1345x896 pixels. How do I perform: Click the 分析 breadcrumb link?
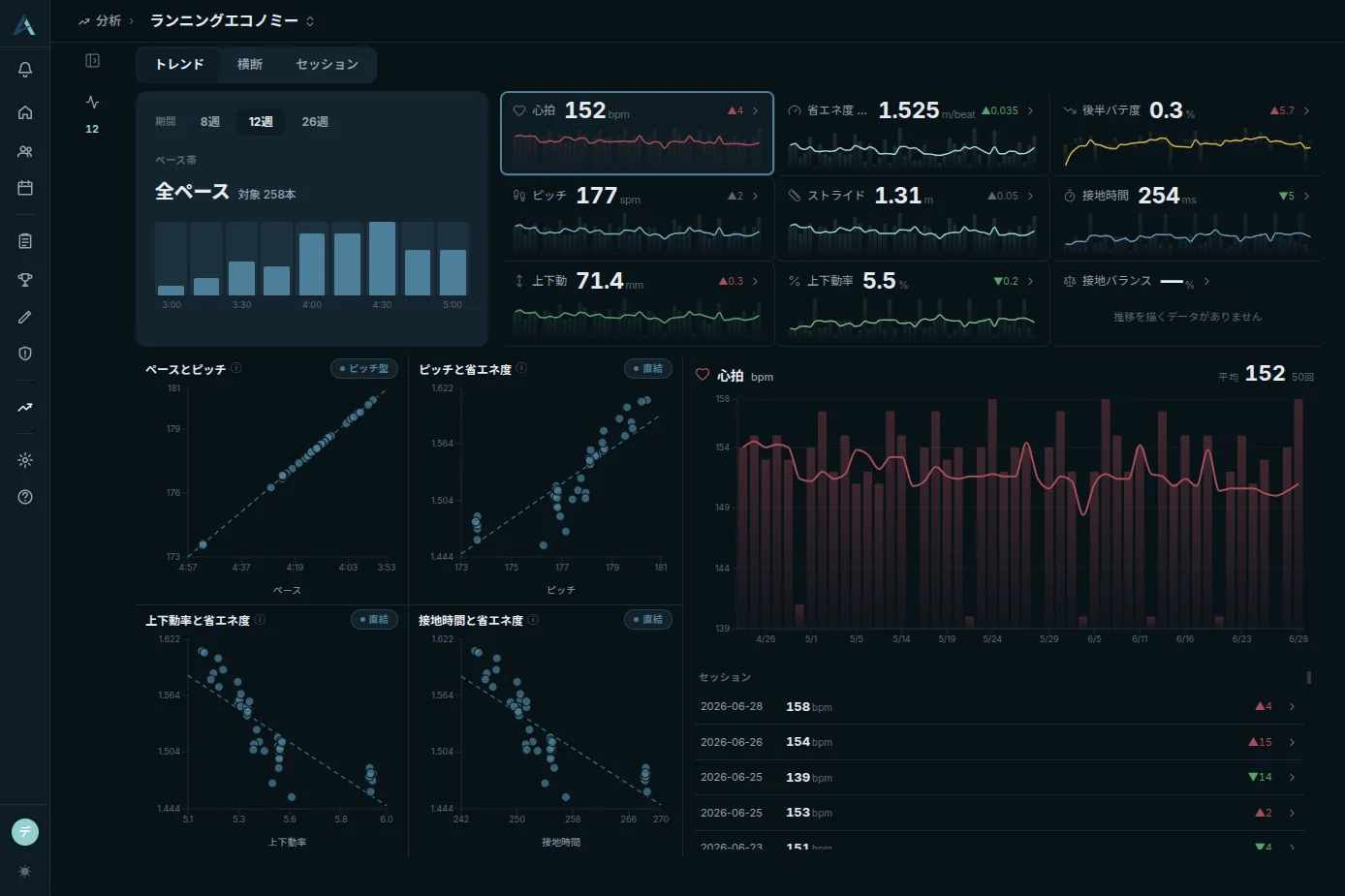click(109, 20)
